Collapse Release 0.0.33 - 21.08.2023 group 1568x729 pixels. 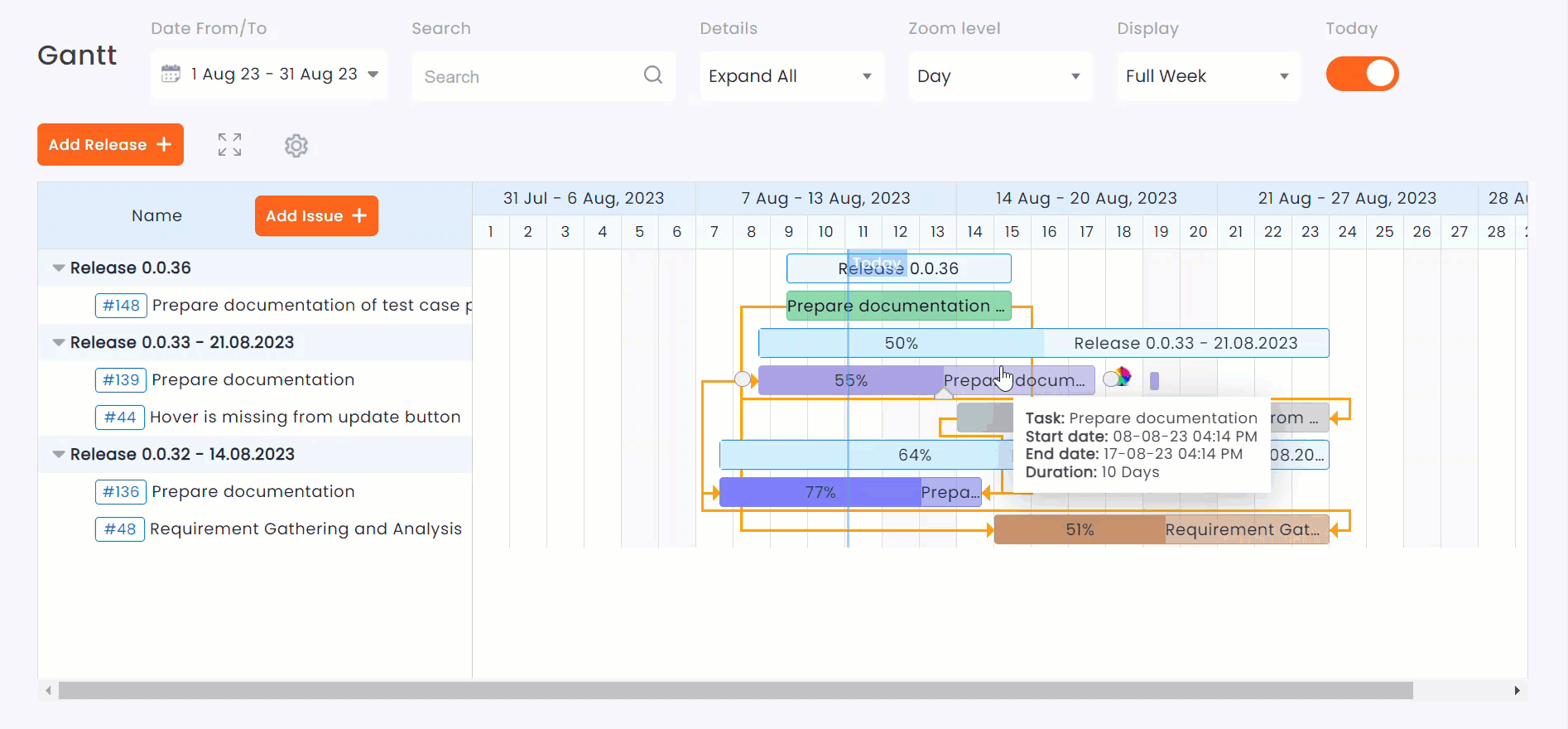59,343
